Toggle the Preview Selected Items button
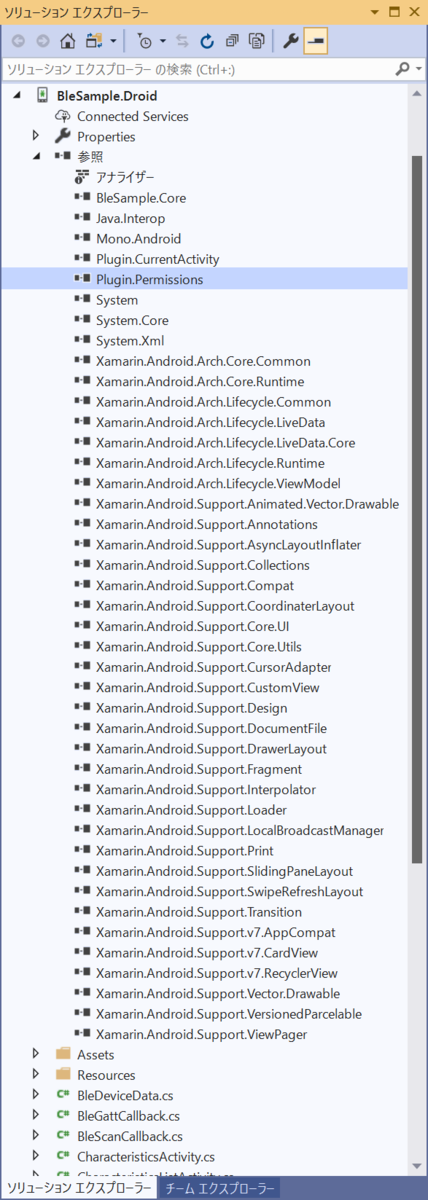The image size is (428, 1200). pyautogui.click(x=316, y=41)
